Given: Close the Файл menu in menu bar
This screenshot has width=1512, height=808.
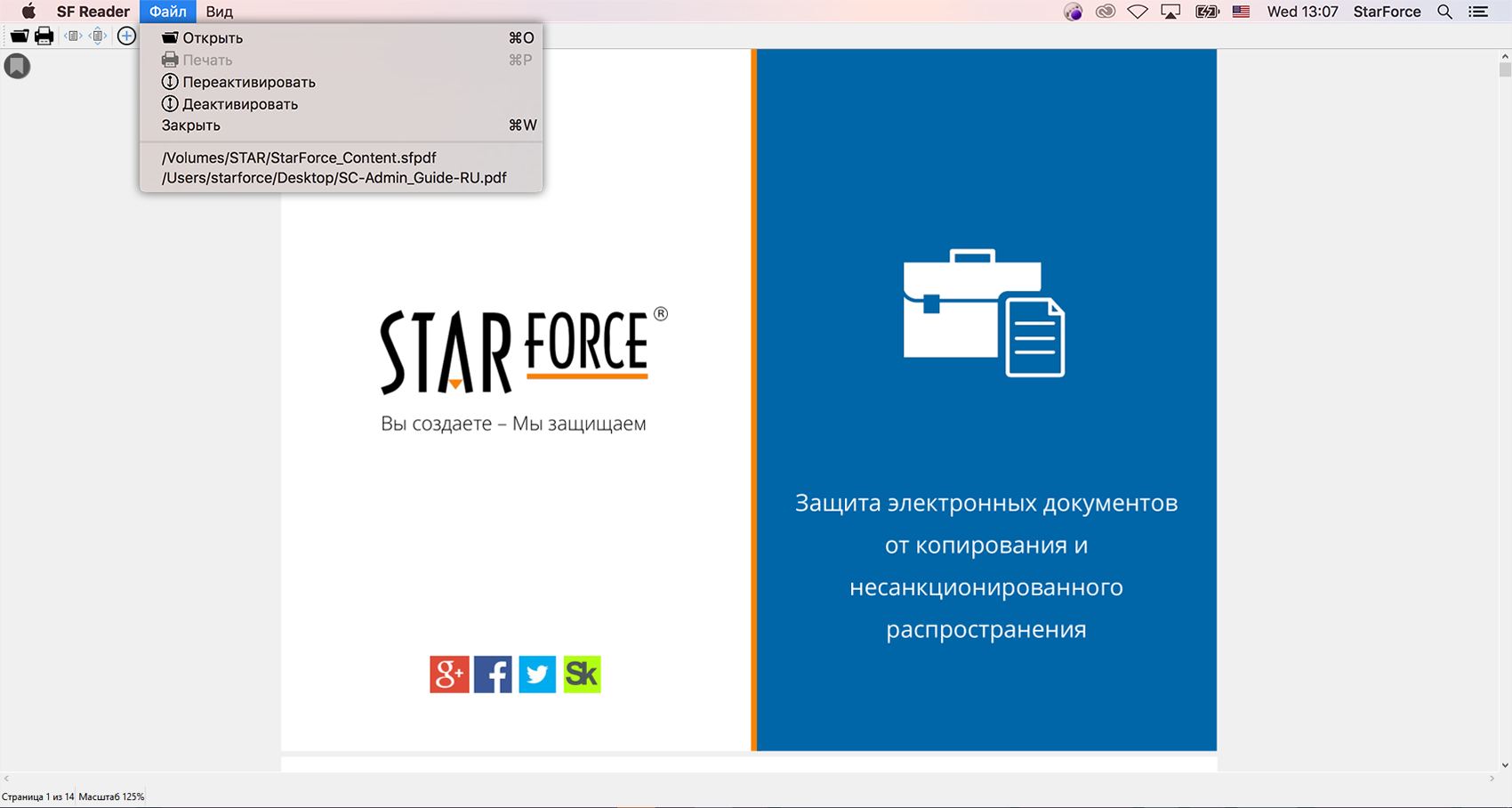Looking at the screenshot, I should coord(167,12).
